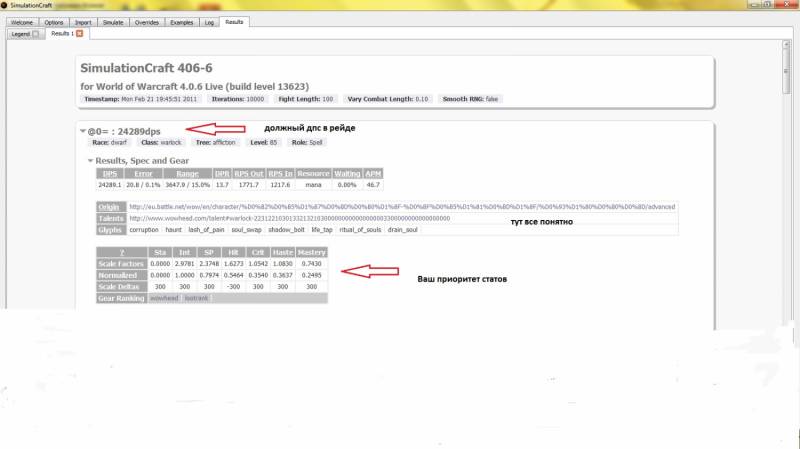This screenshot has width=800, height=449.
Task: Click the RPS In value 1217.6
Action: point(280,185)
